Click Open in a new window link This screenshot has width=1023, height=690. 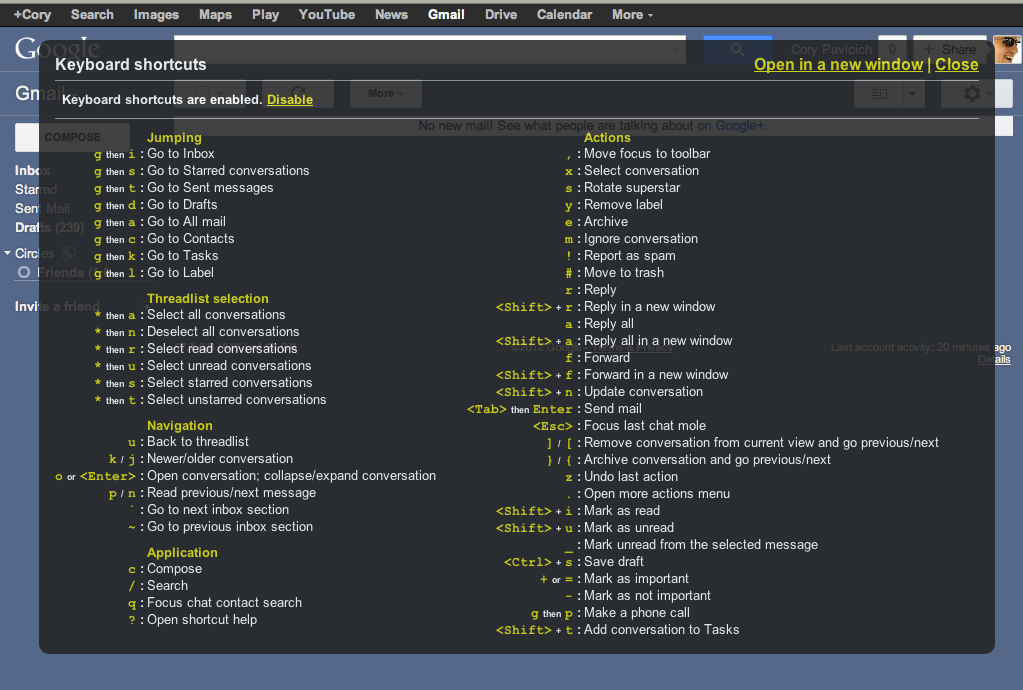838,65
